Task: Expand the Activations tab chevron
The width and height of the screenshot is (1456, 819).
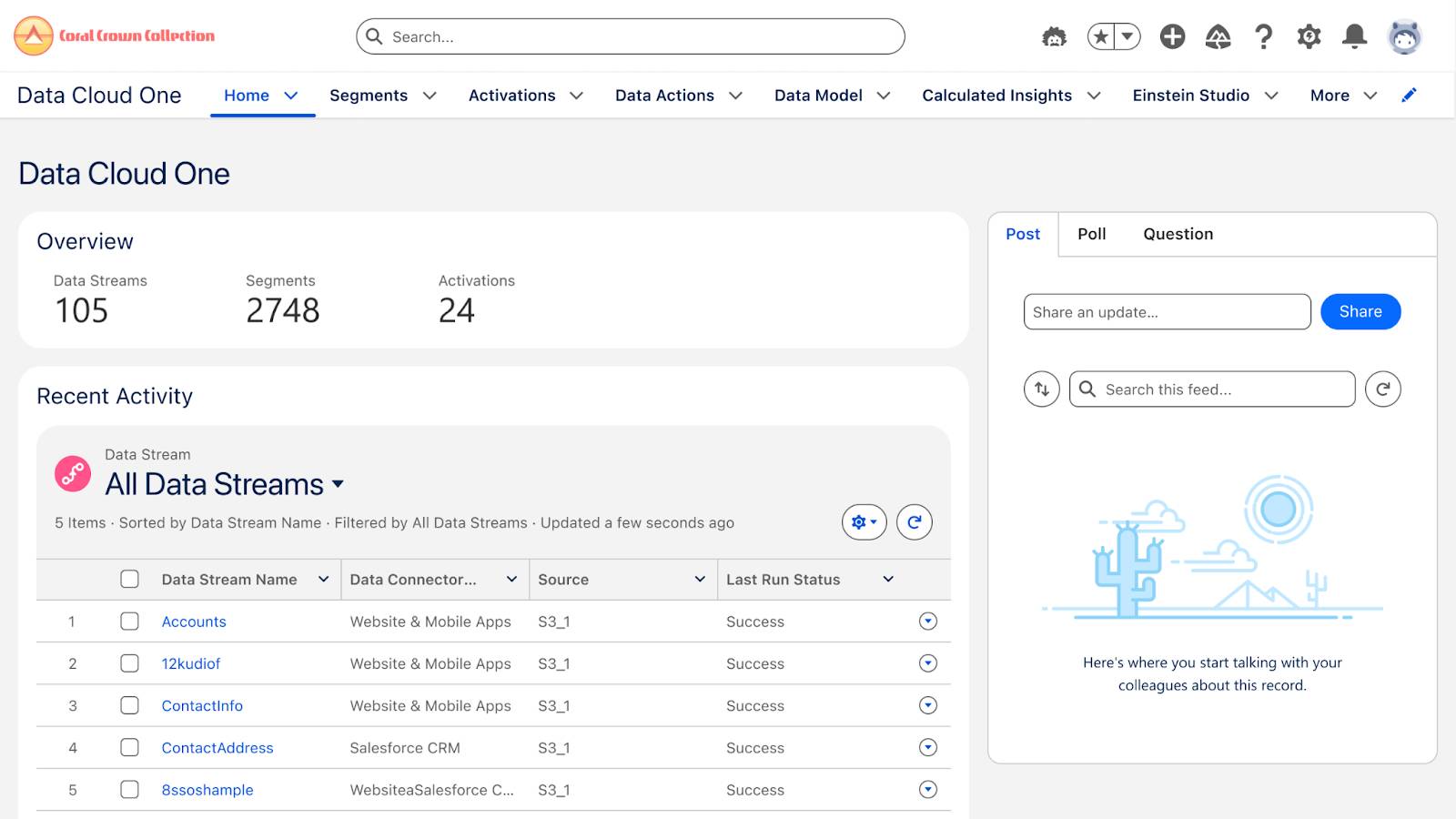Action: (576, 96)
